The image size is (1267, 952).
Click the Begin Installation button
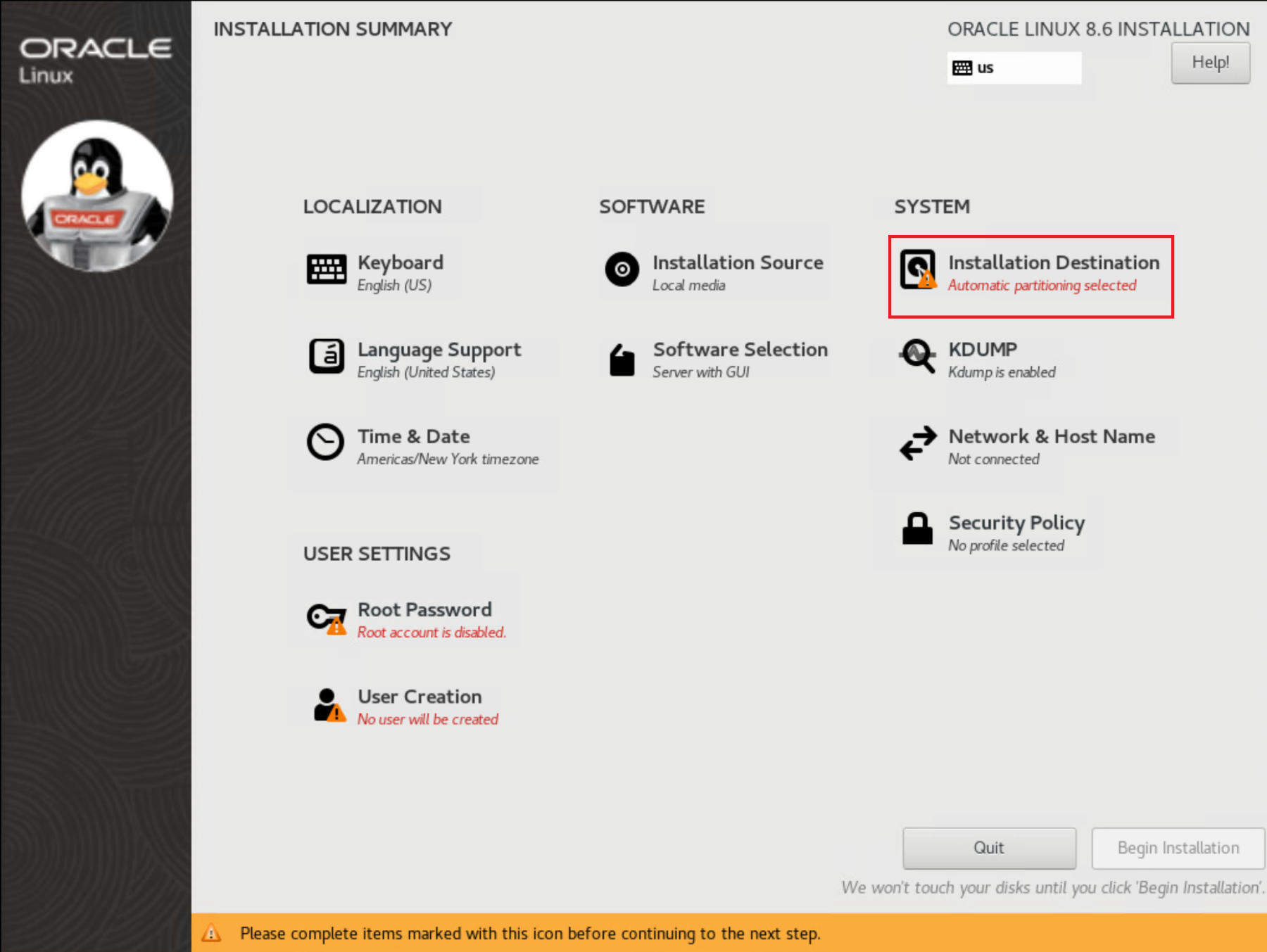point(1178,848)
